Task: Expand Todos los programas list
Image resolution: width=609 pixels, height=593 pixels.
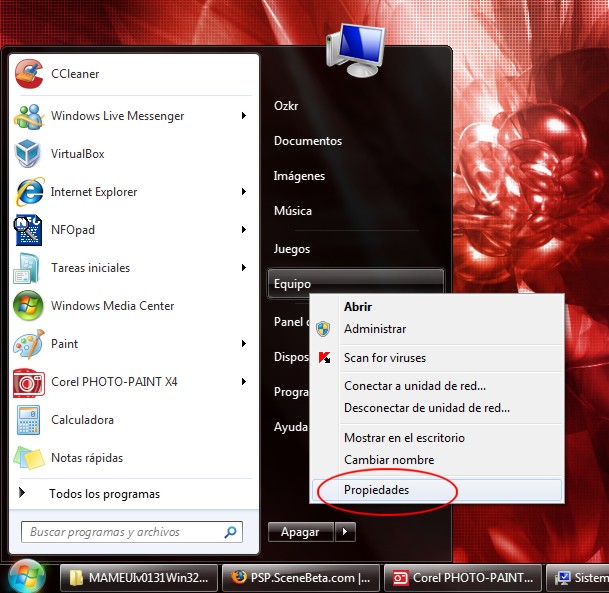Action: click(134, 494)
